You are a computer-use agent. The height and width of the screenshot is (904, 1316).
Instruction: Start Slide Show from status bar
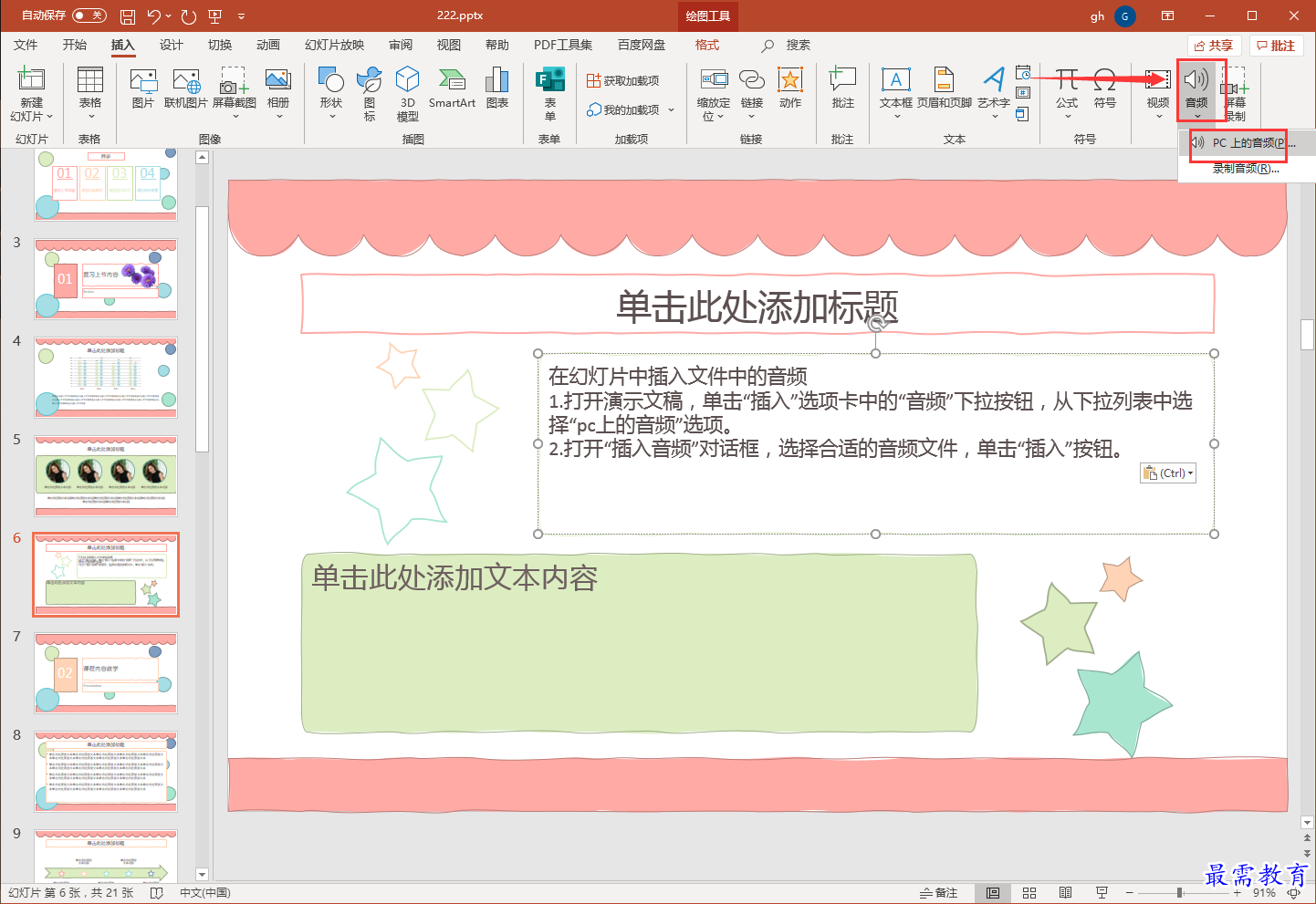coord(1102,893)
